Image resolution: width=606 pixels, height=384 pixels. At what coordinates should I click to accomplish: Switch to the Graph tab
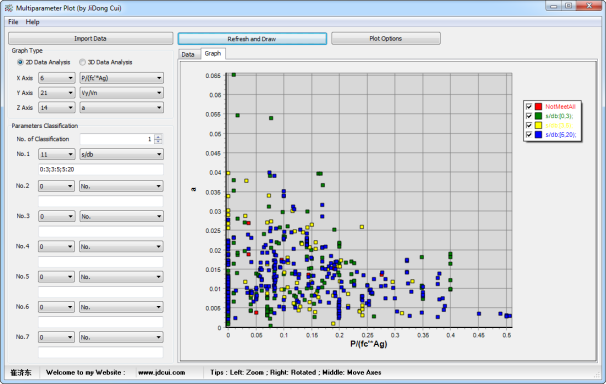(x=213, y=53)
